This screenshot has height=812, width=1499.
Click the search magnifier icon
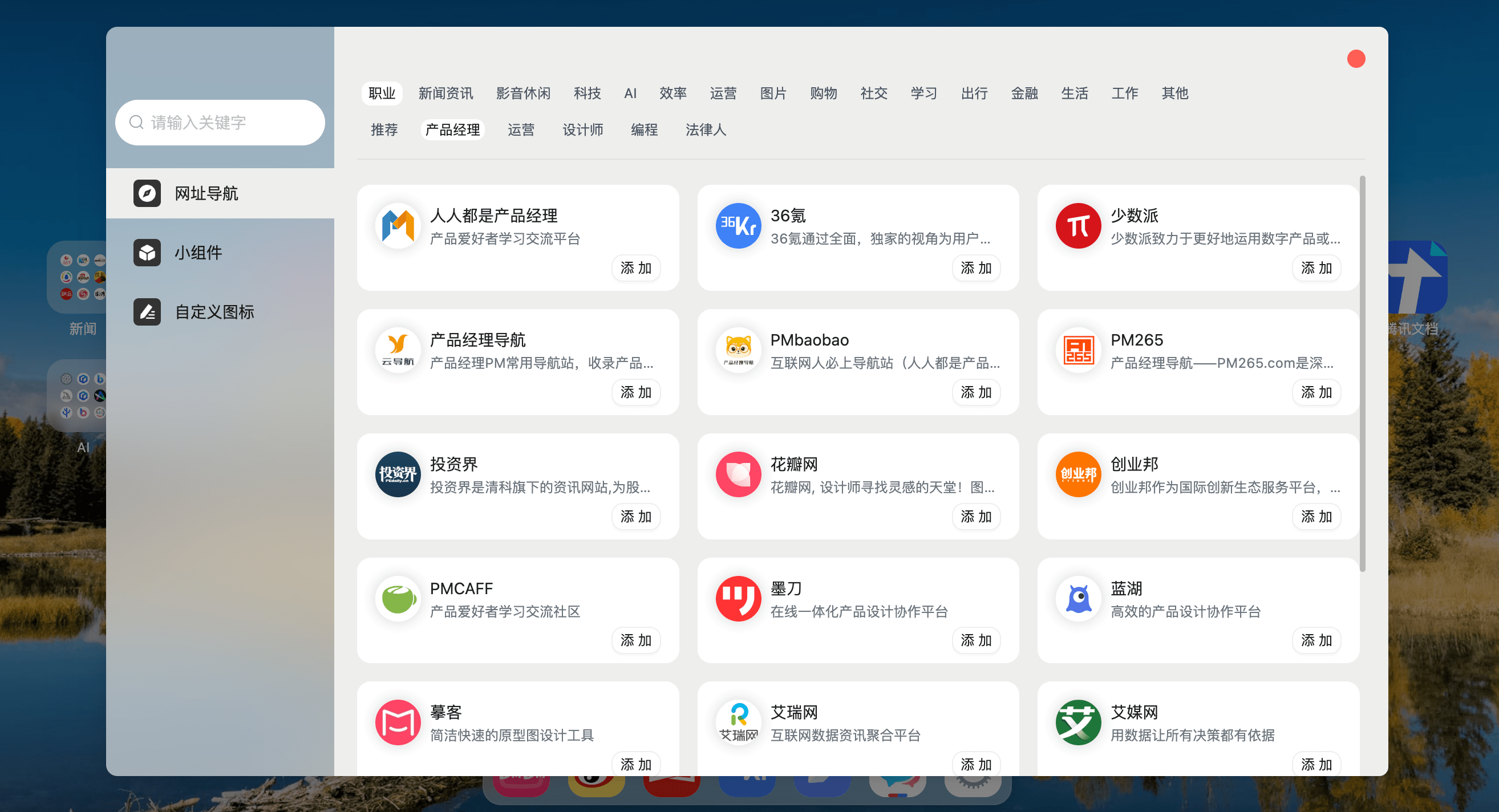pos(136,122)
